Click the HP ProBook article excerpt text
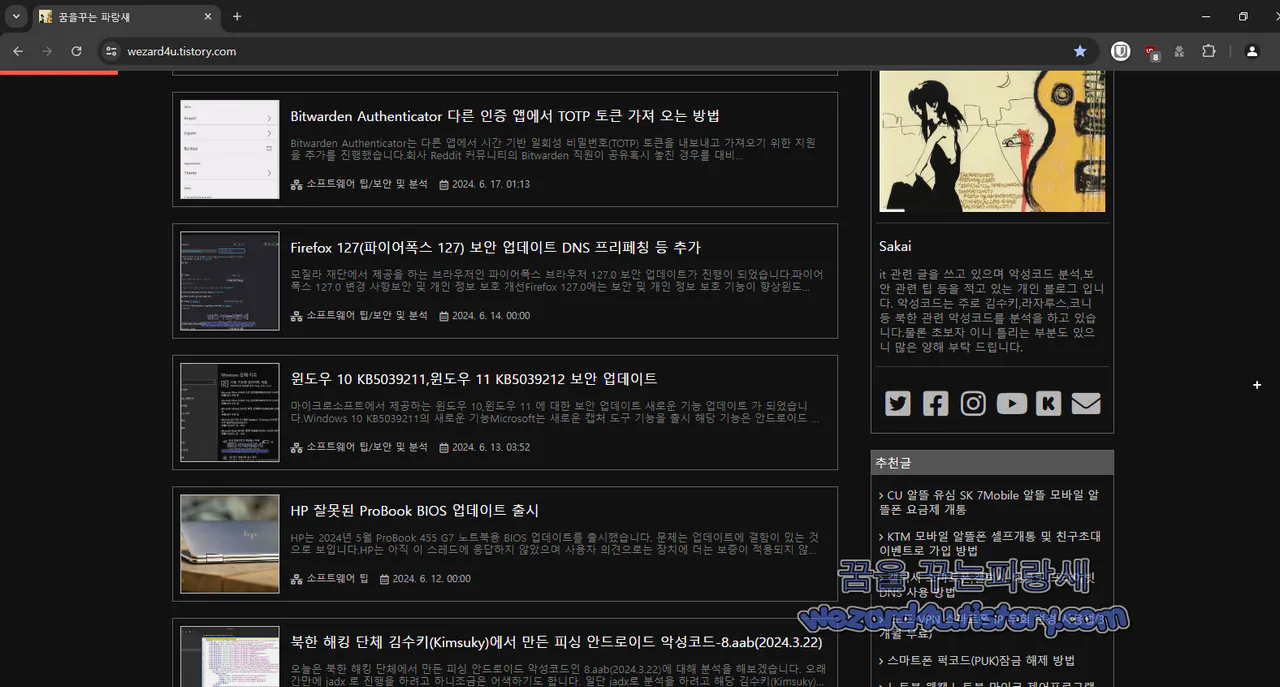 point(553,544)
